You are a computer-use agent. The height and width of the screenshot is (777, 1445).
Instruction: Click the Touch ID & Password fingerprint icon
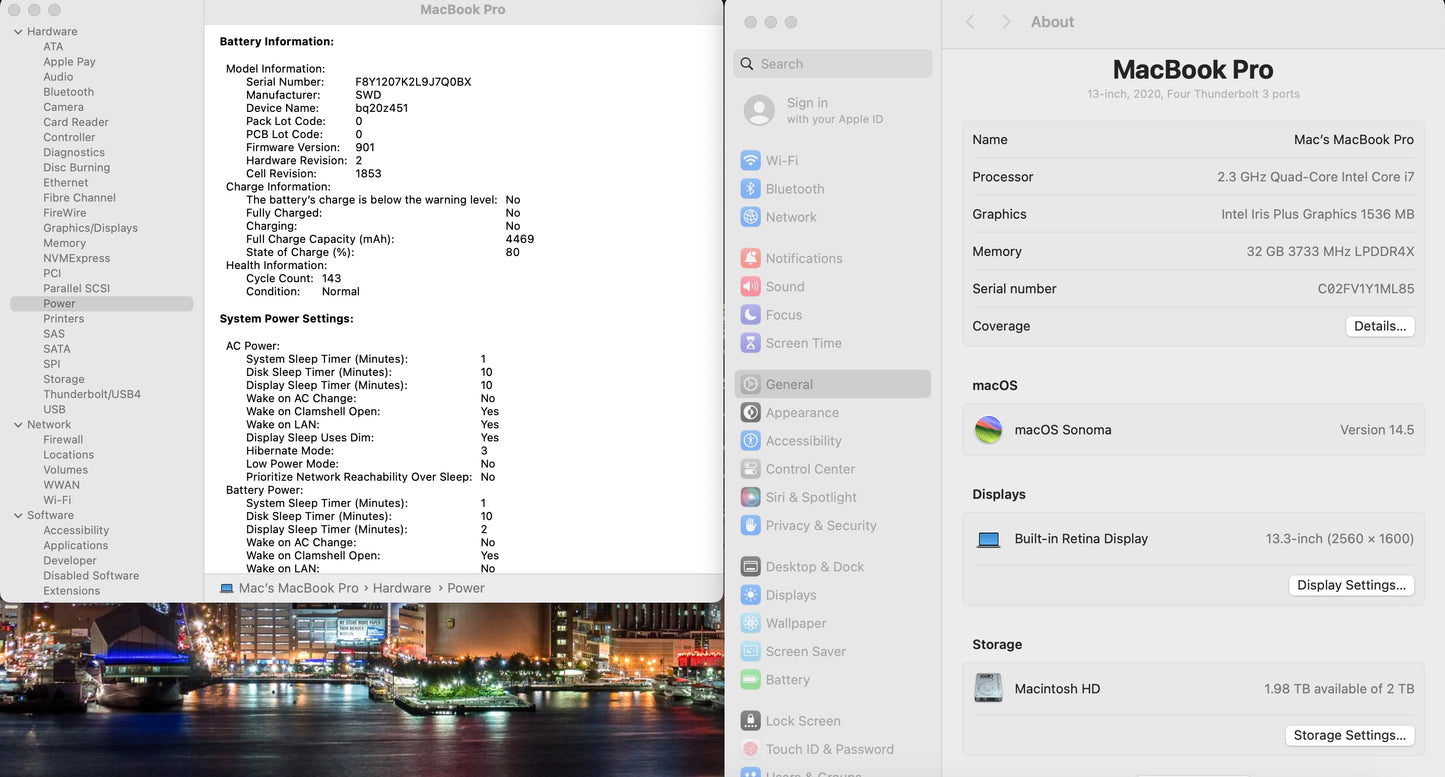tap(750, 749)
